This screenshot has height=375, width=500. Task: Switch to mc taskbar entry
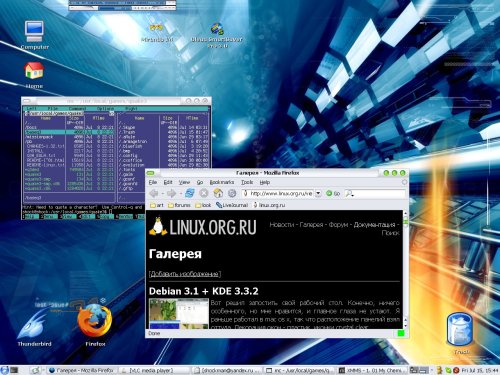[x=299, y=370]
